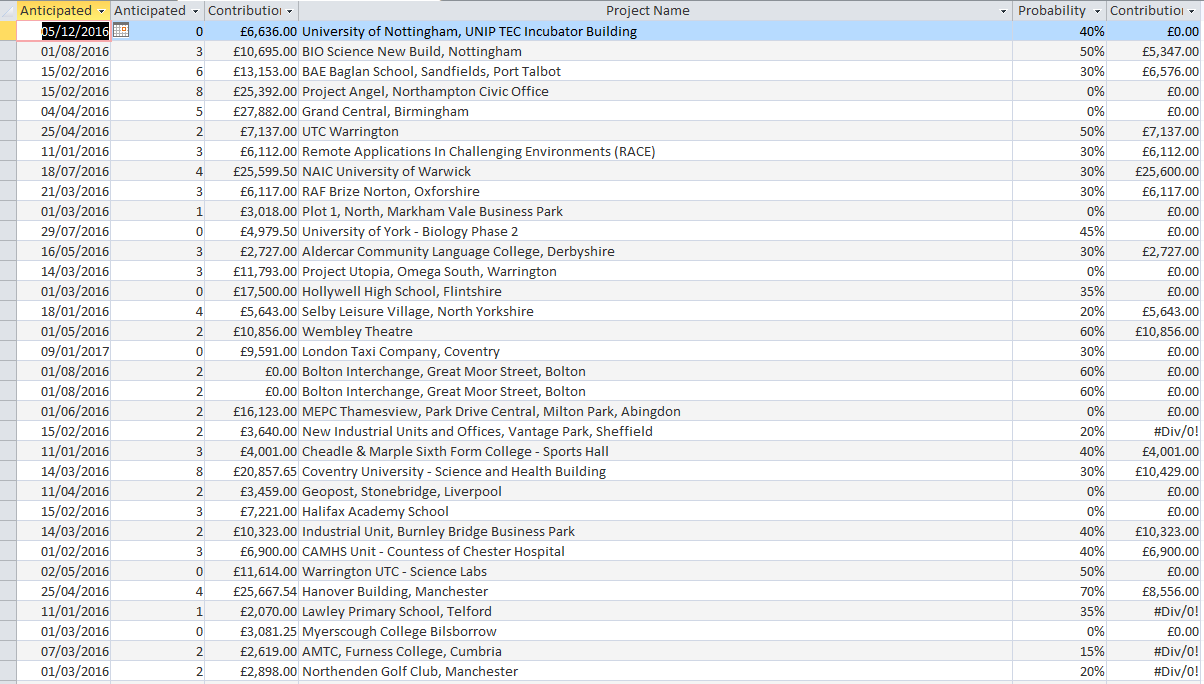This screenshot has width=1204, height=684.
Task: Click Myerscough College Bilsborrow cell
Action: point(399,631)
